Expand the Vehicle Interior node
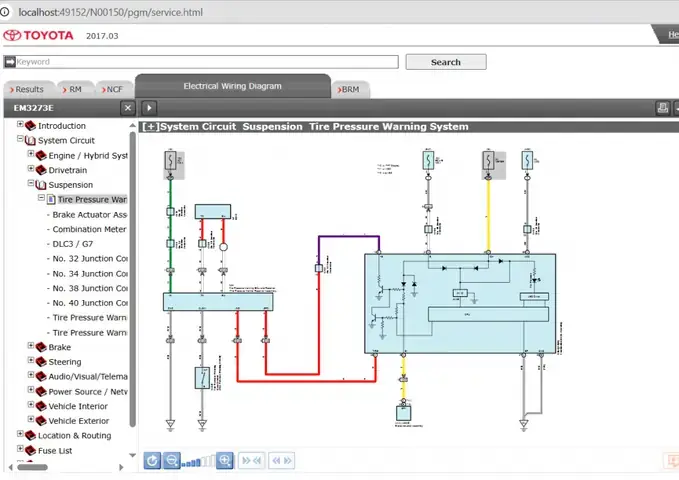The width and height of the screenshot is (679, 480). click(31, 404)
